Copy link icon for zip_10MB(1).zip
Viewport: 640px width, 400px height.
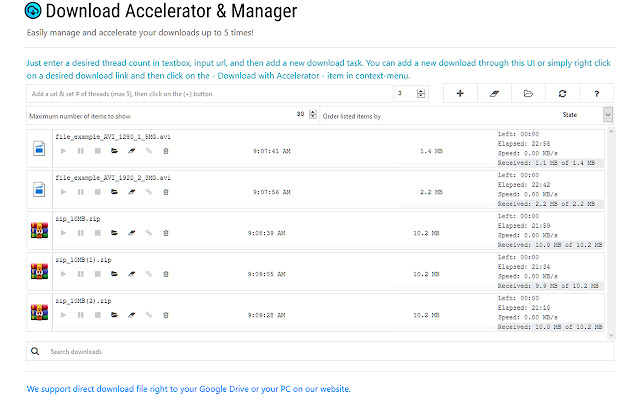coord(148,273)
